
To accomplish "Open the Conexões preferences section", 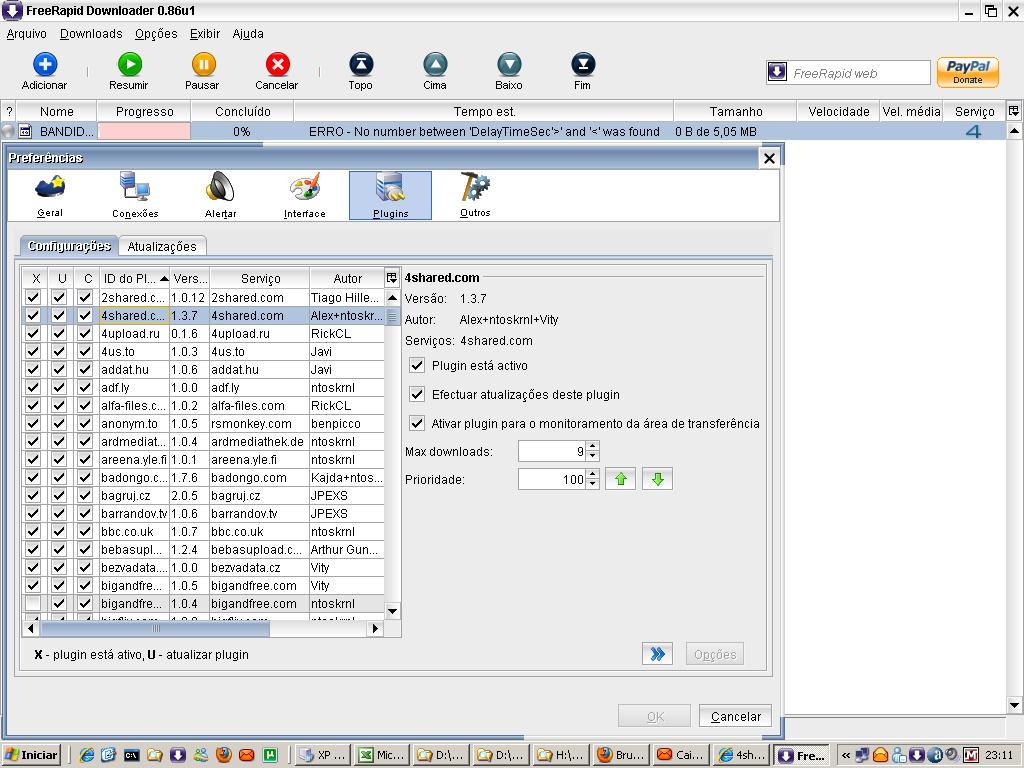I will [135, 194].
